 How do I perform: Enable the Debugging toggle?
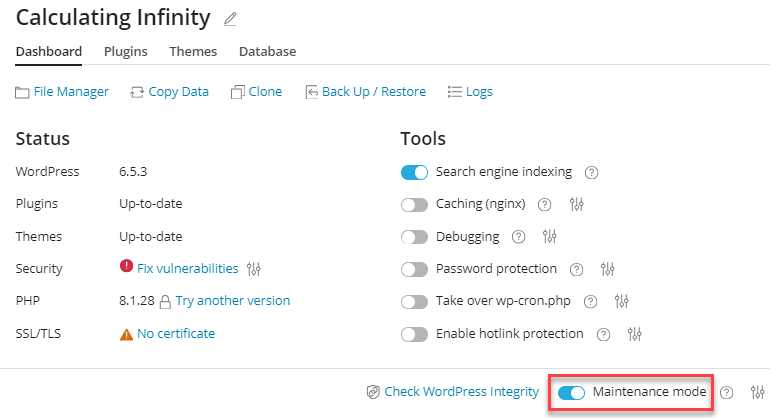414,237
